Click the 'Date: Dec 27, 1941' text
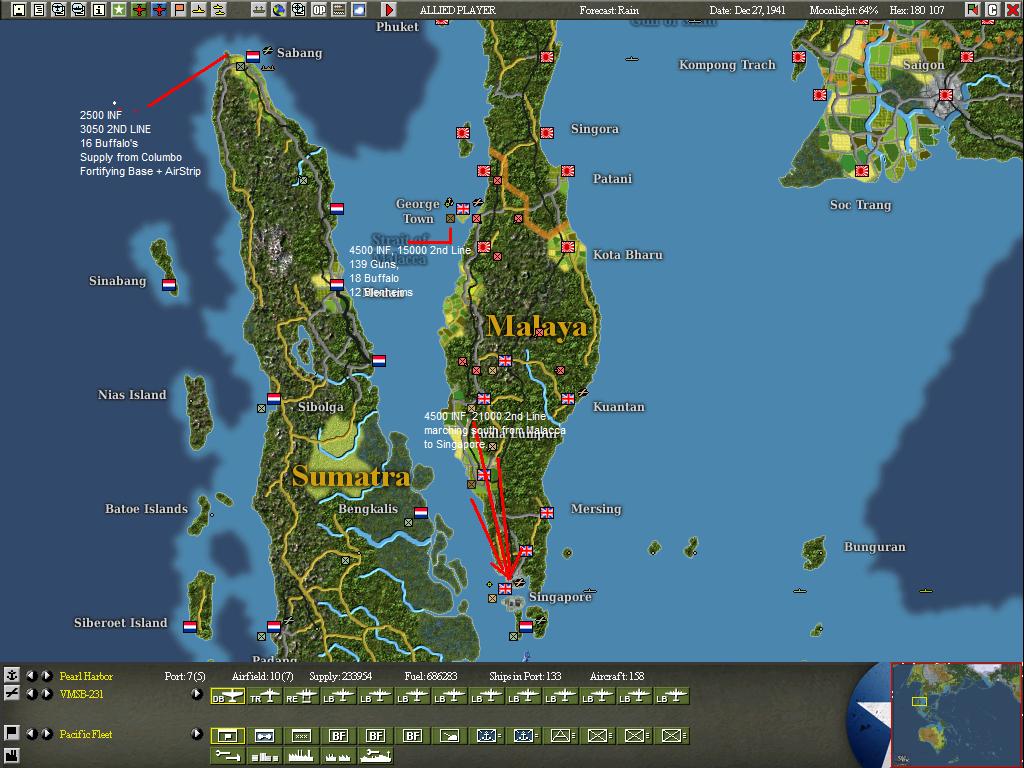 [748, 10]
